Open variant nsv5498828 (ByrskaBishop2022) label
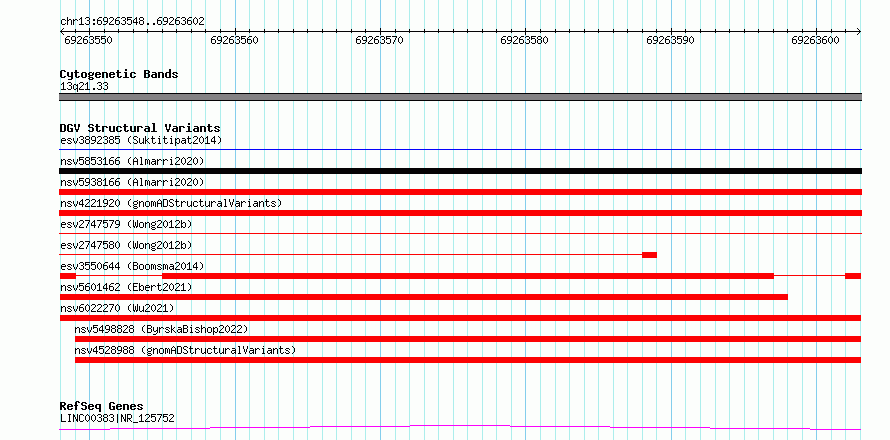Screen dimensions: 890x440 [x=161, y=329]
